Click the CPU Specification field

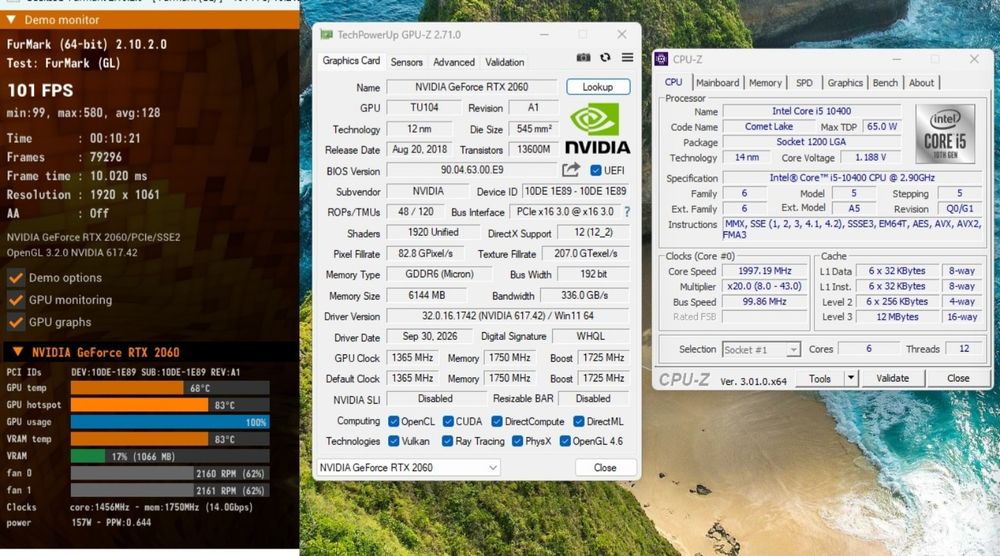[x=852, y=178]
